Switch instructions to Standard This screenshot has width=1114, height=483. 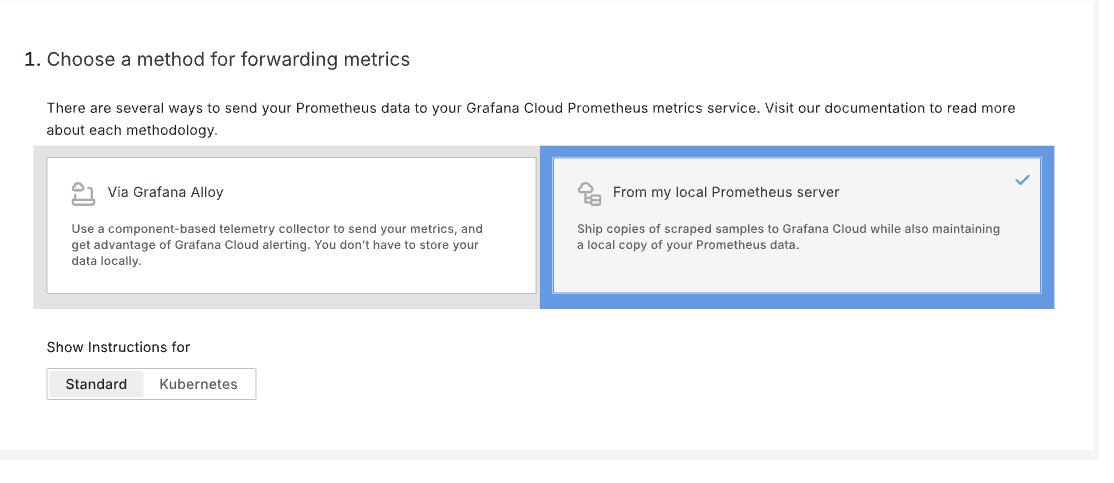click(x=96, y=384)
